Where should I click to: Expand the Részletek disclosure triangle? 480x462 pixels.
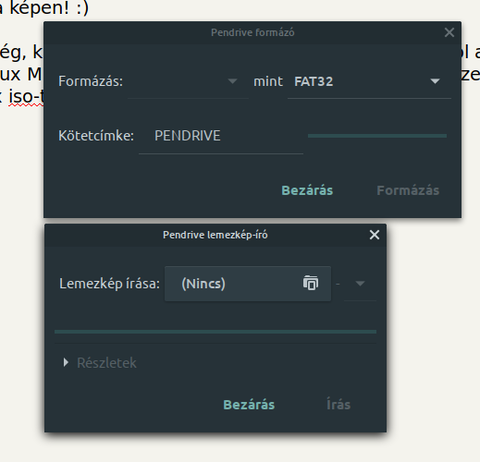click(x=66, y=362)
